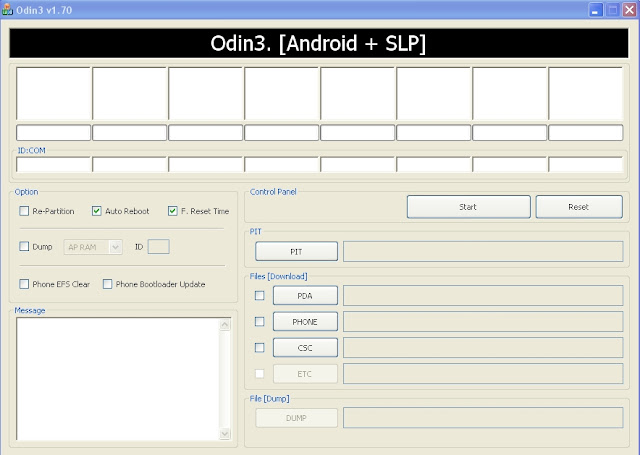
Task: Click inside the Message log box
Action: pyautogui.click(x=118, y=379)
